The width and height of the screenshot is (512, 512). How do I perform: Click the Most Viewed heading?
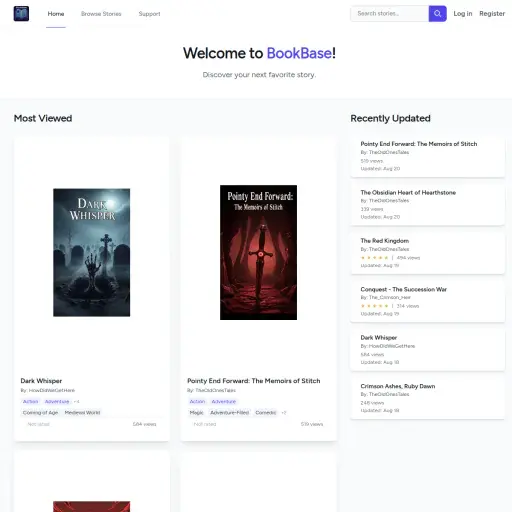pos(43,118)
